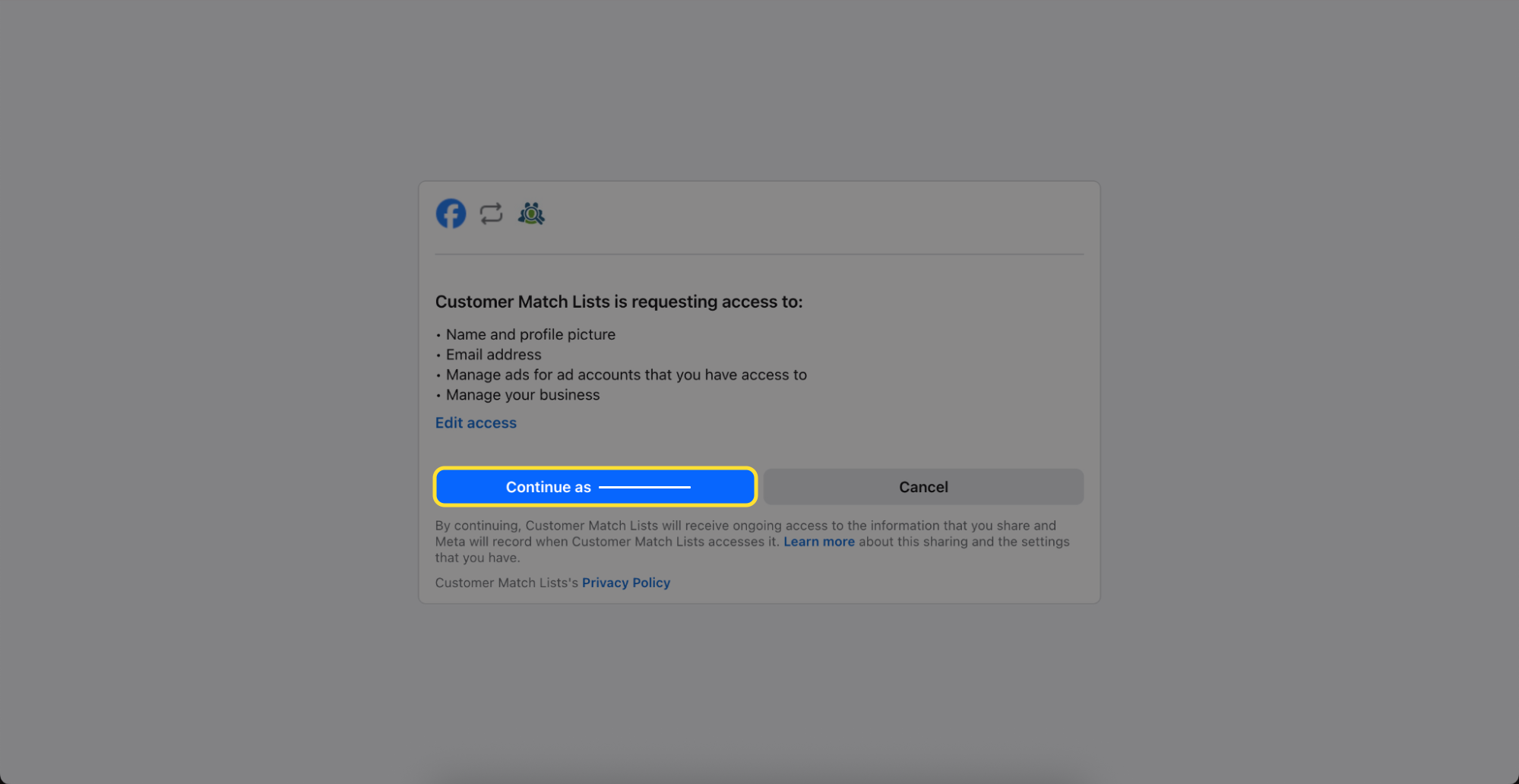This screenshot has height=784, width=1519.
Task: Click the redacted username in Continue button
Action: coord(644,487)
